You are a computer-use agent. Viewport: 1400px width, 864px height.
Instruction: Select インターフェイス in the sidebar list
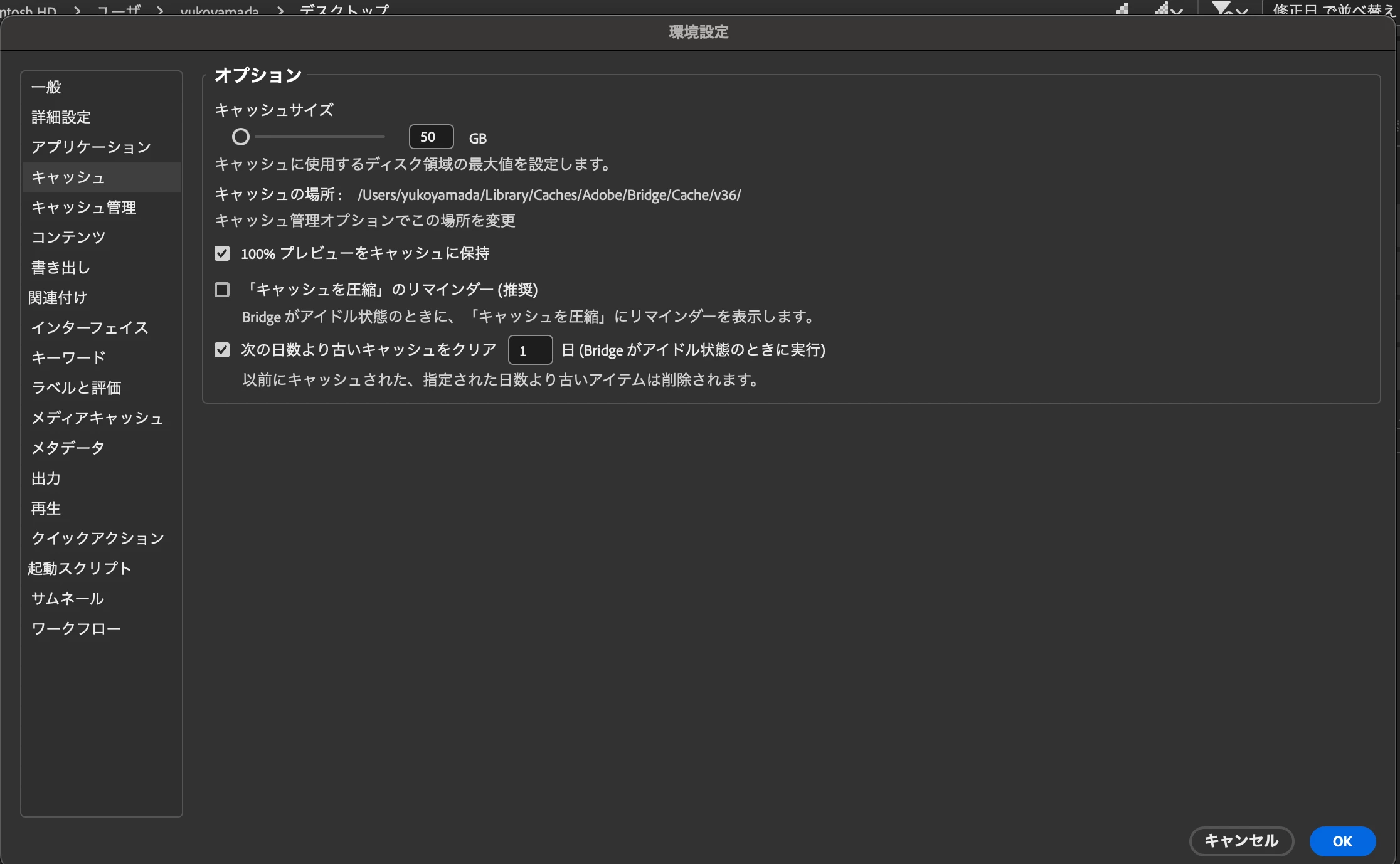89,327
